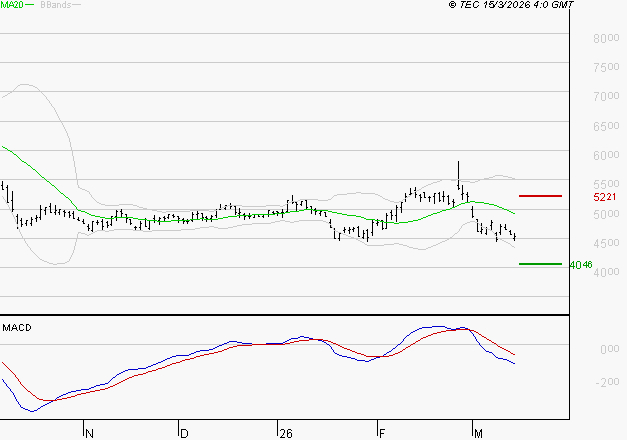Select the M month marker on time axis
The width and height of the screenshot is (627, 440).
pyautogui.click(x=479, y=433)
